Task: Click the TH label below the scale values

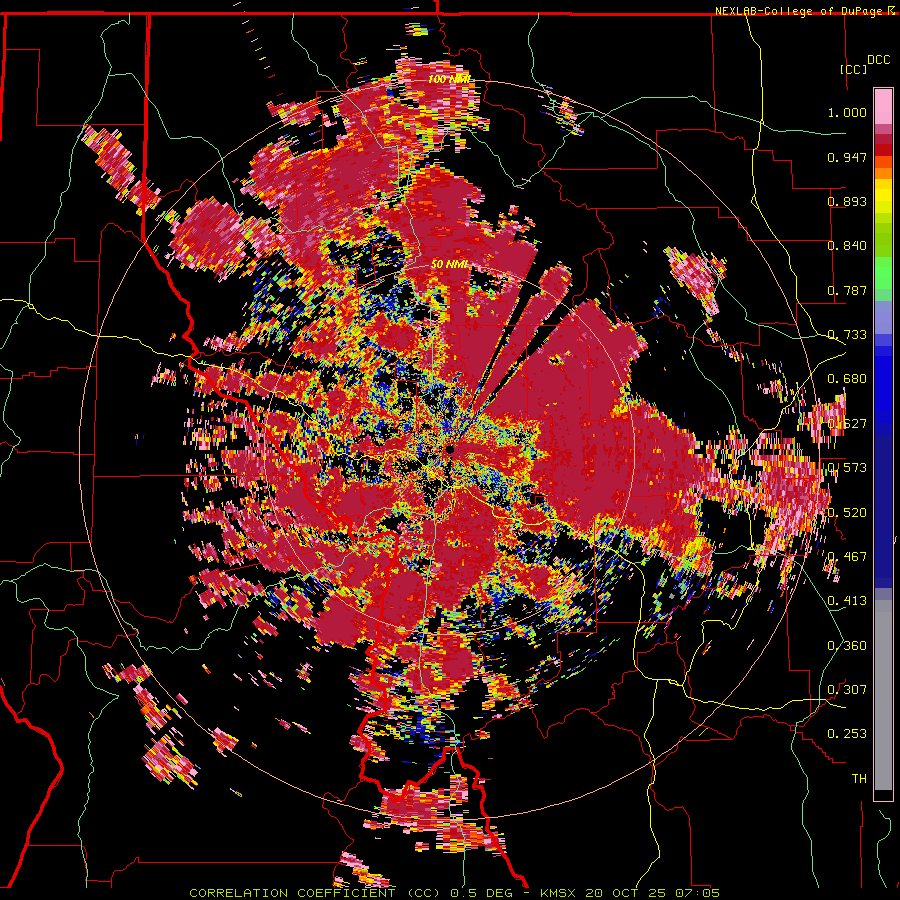Action: point(859,779)
